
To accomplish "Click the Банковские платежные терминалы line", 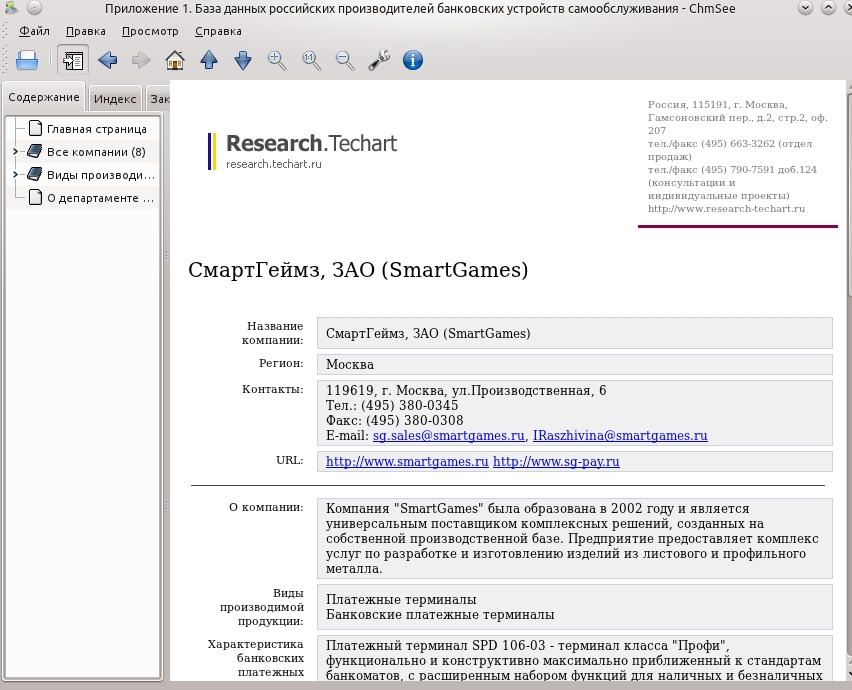I will point(440,614).
